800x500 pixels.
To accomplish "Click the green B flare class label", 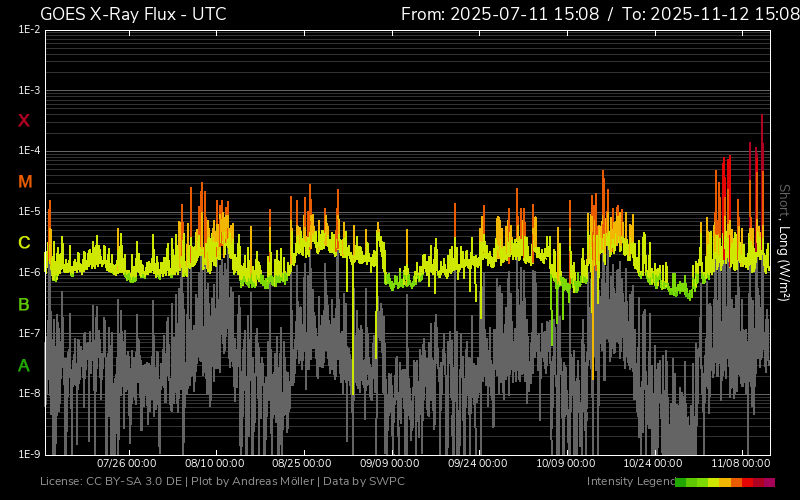I will click(x=24, y=304).
